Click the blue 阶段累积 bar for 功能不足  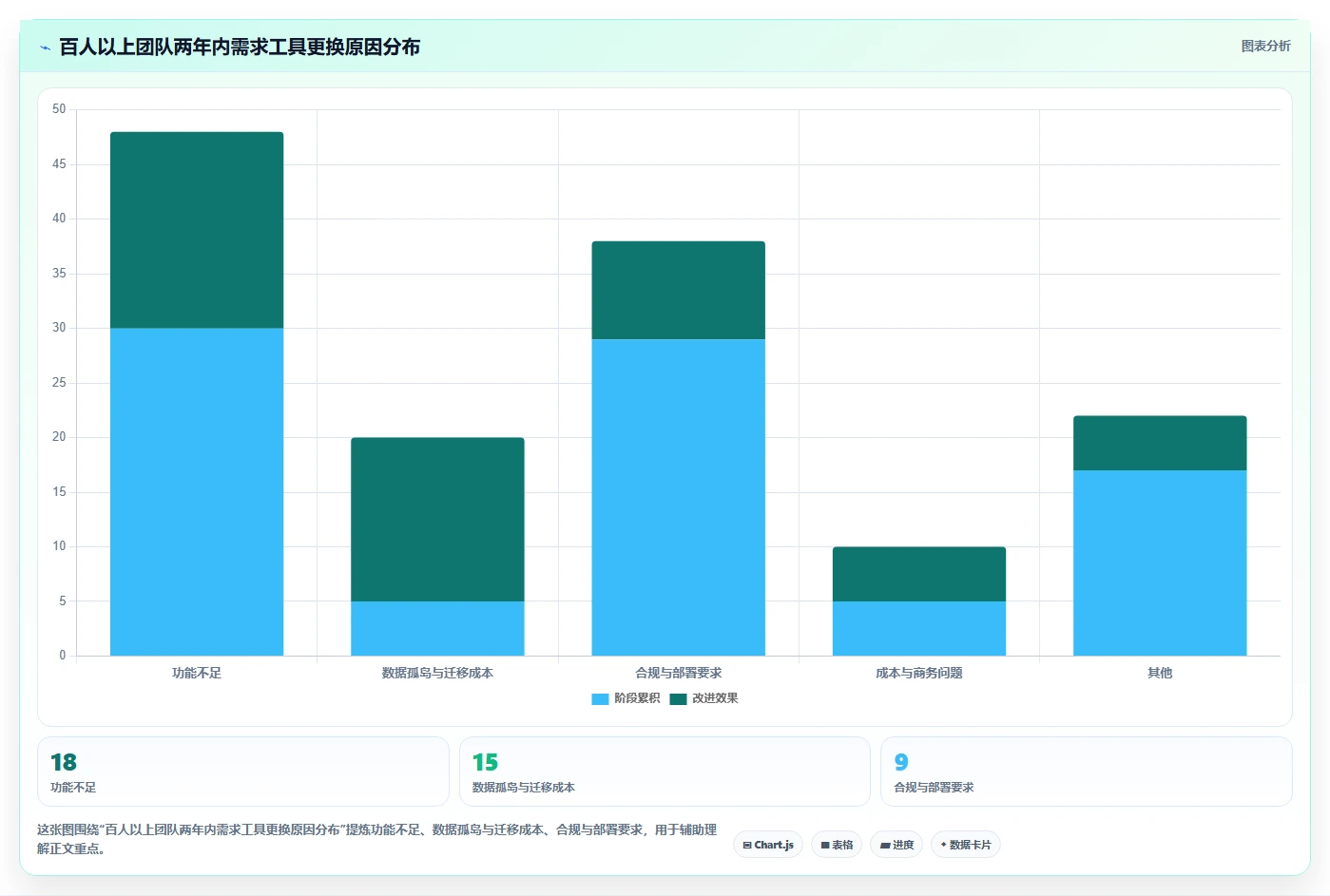tap(197, 492)
